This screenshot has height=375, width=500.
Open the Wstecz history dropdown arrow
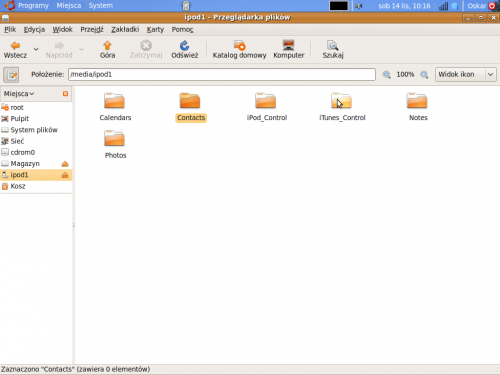pos(36,49)
